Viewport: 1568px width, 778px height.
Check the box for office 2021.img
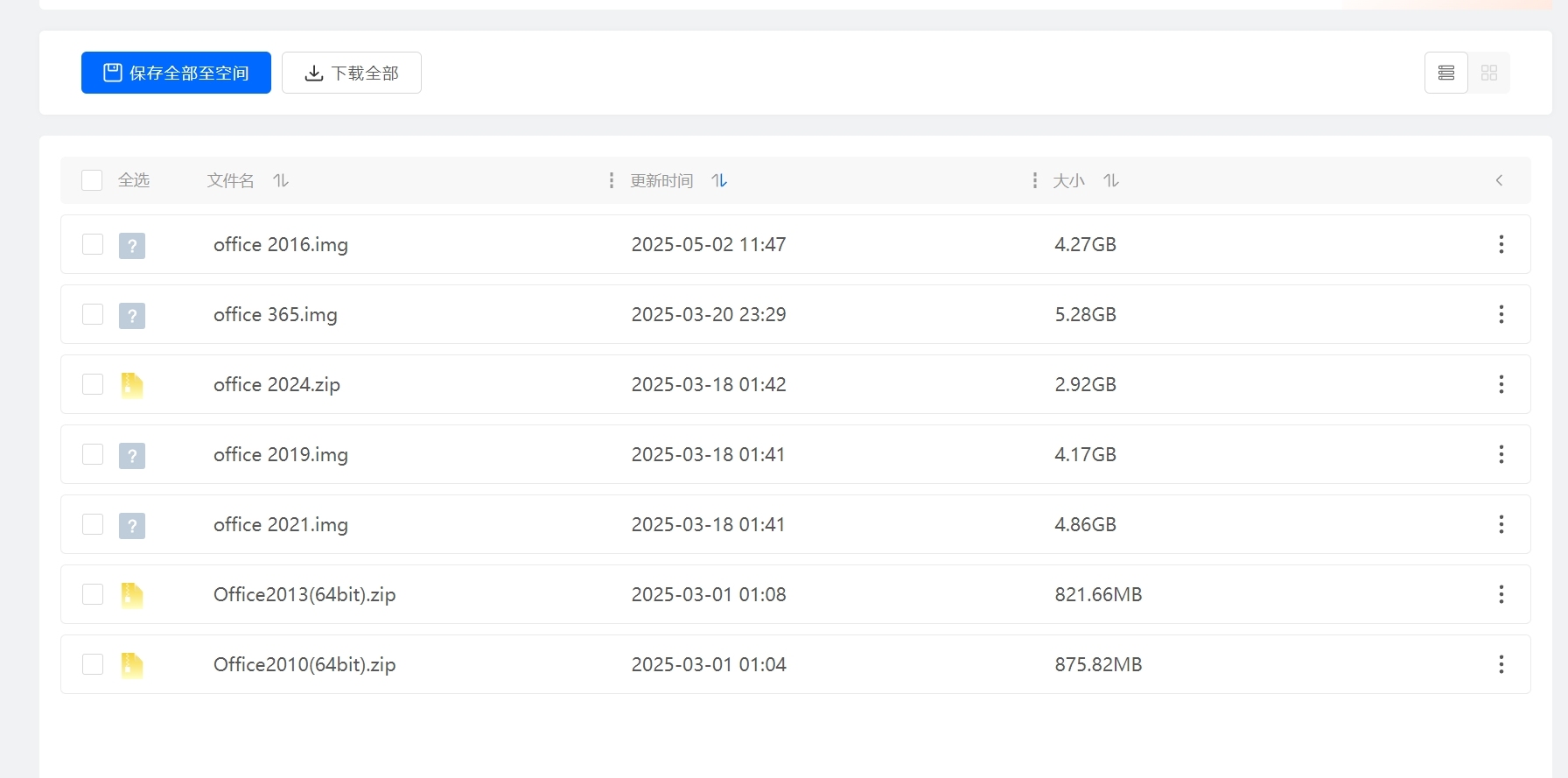coord(93,524)
